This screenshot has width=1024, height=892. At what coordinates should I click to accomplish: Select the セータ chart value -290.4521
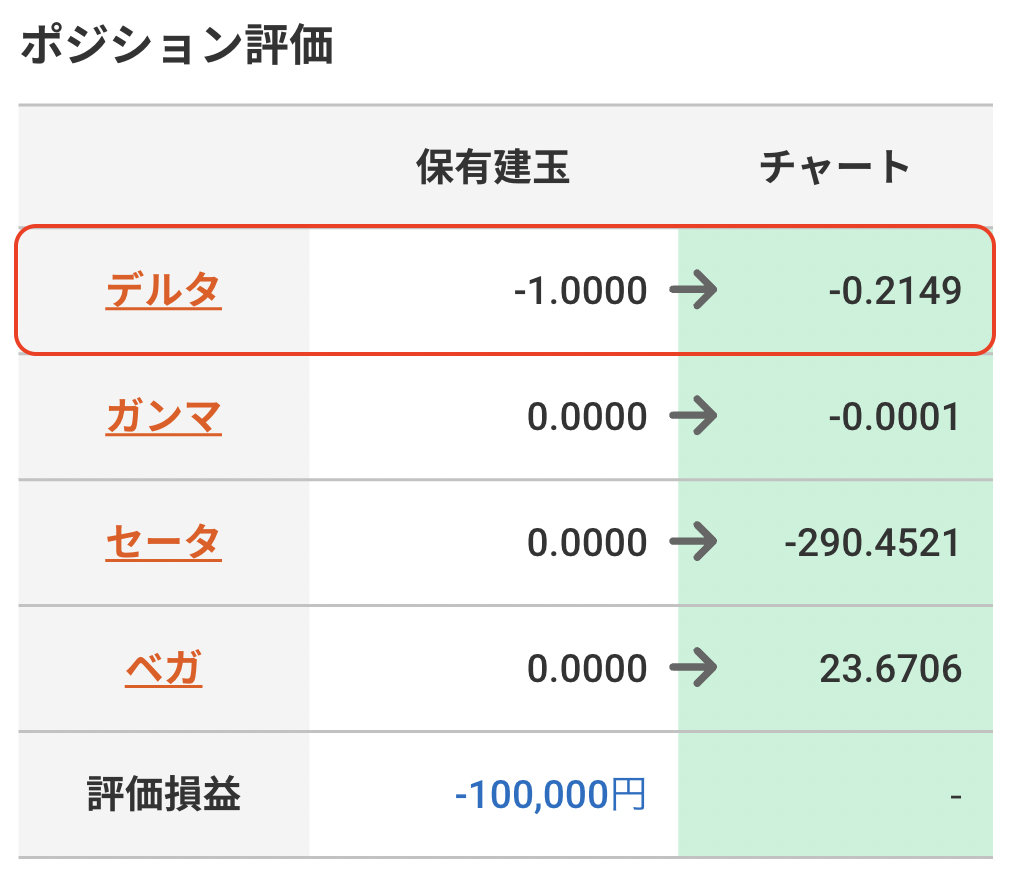[x=872, y=543]
